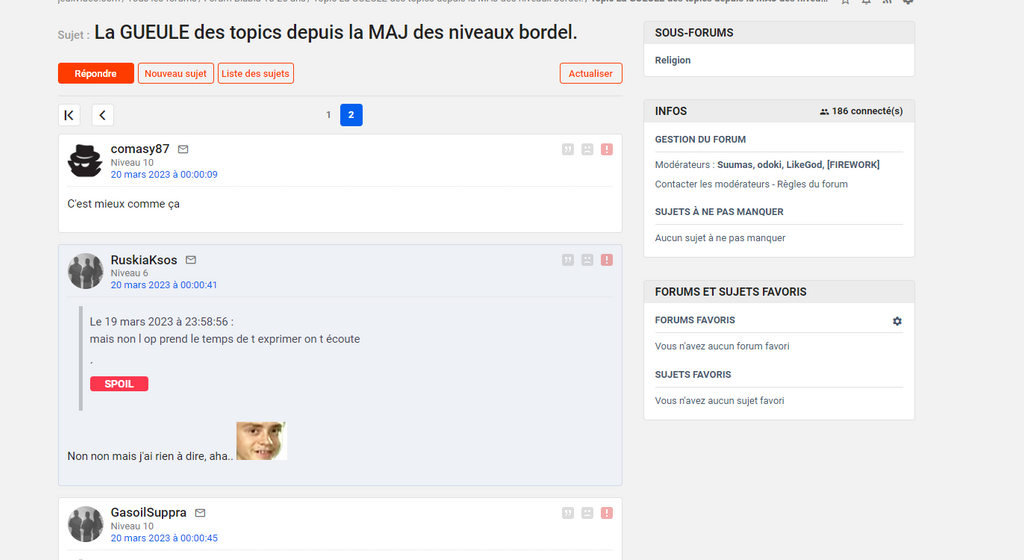Go to first page of the topic
The width and height of the screenshot is (1024, 560).
[69, 115]
